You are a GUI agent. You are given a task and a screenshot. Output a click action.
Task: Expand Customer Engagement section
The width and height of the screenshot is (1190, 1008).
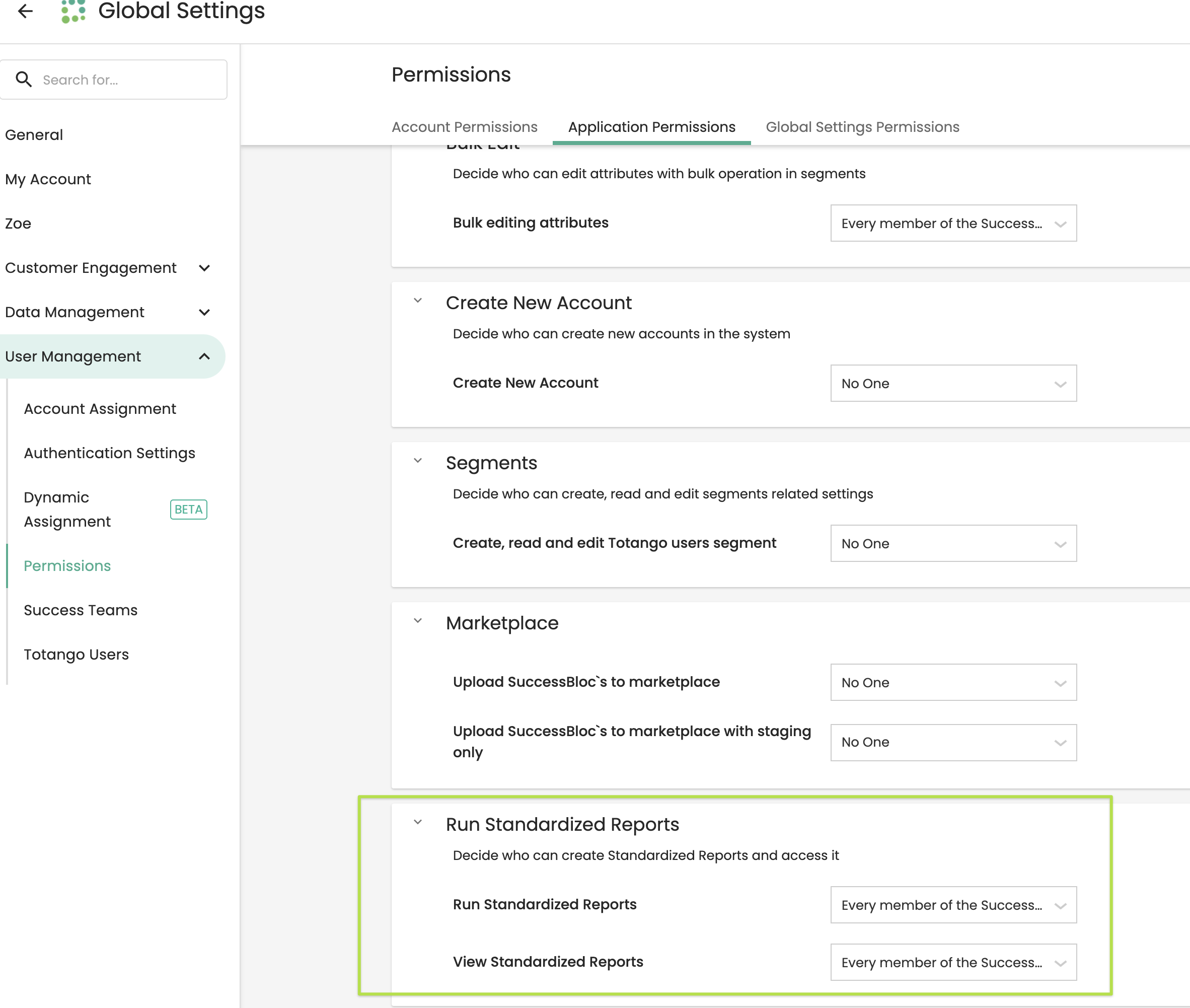coord(109,268)
